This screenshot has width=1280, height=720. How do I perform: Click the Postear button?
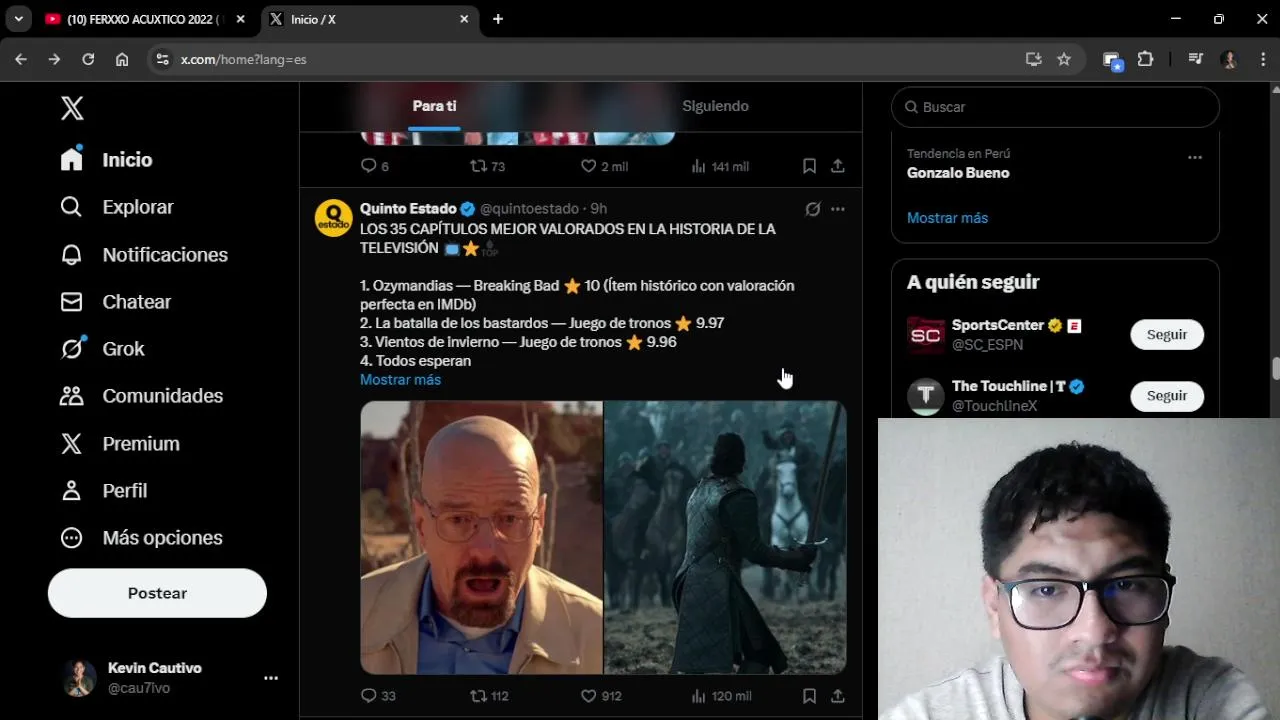click(157, 593)
